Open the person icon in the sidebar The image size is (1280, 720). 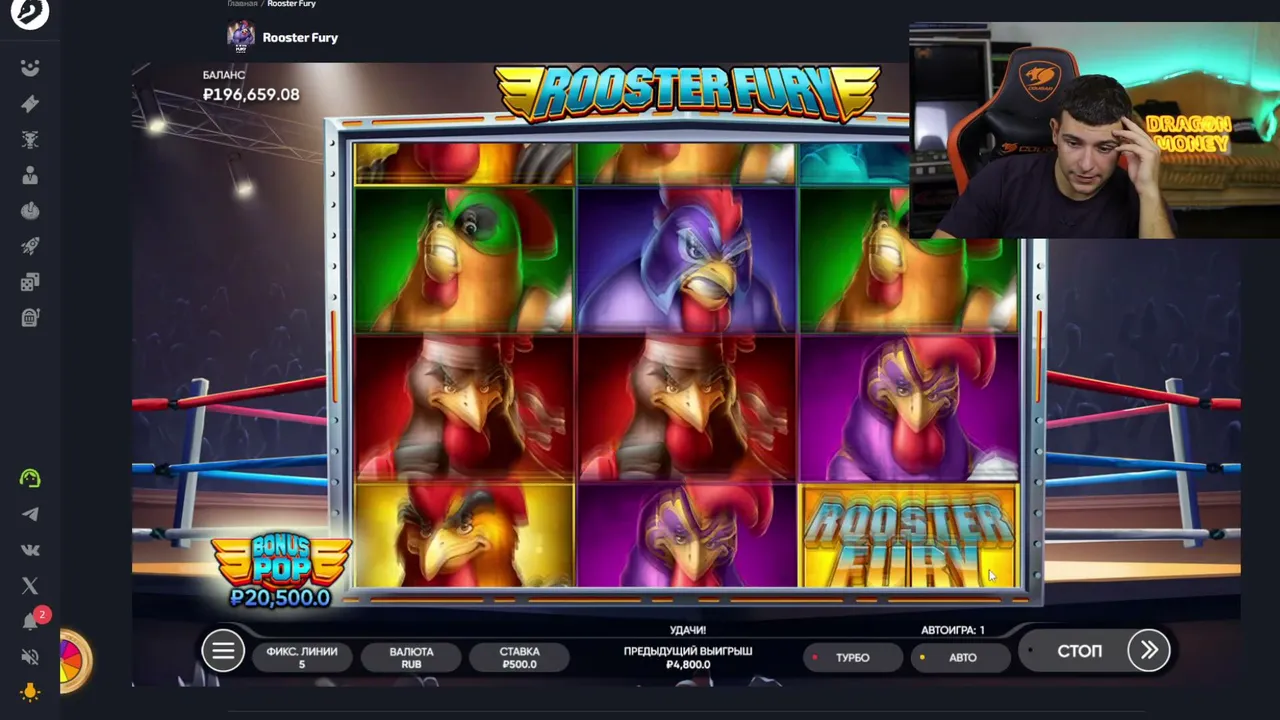30,175
